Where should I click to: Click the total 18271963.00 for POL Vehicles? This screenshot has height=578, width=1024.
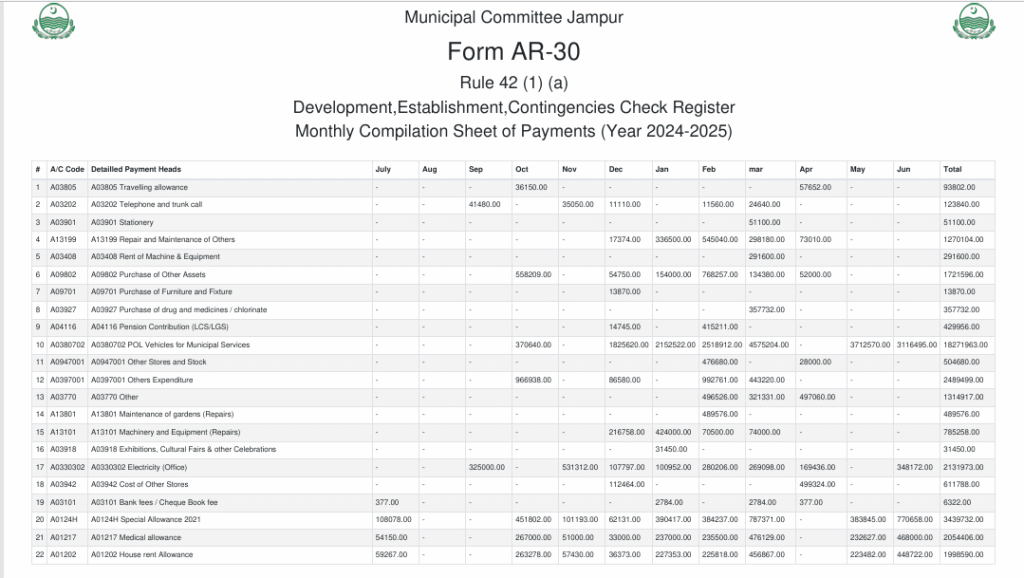964,344
